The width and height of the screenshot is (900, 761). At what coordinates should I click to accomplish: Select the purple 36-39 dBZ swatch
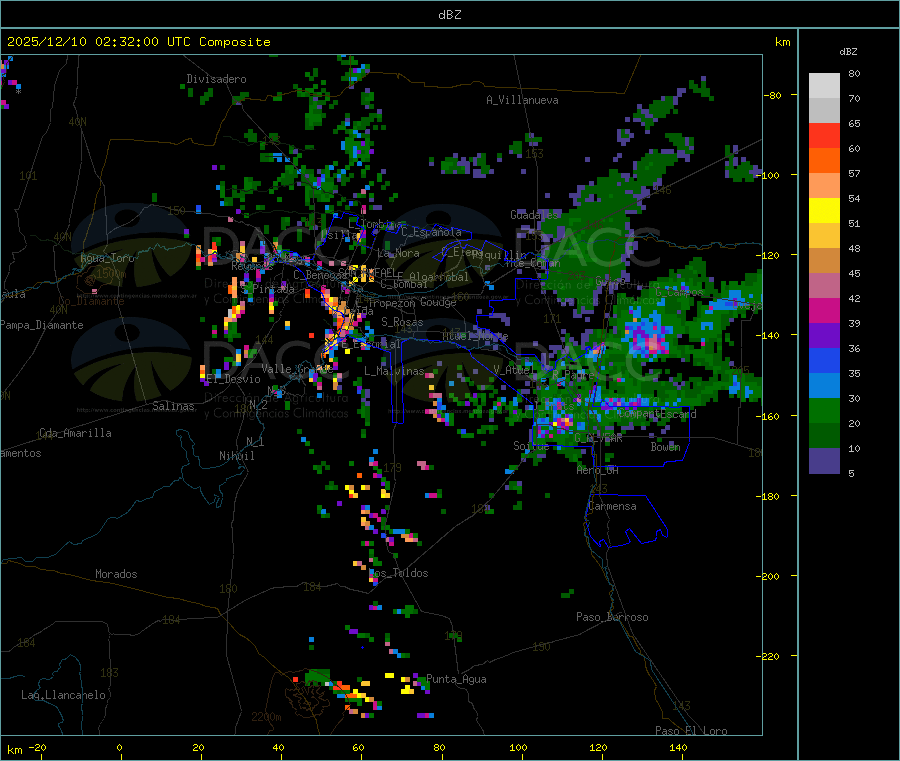click(x=824, y=336)
